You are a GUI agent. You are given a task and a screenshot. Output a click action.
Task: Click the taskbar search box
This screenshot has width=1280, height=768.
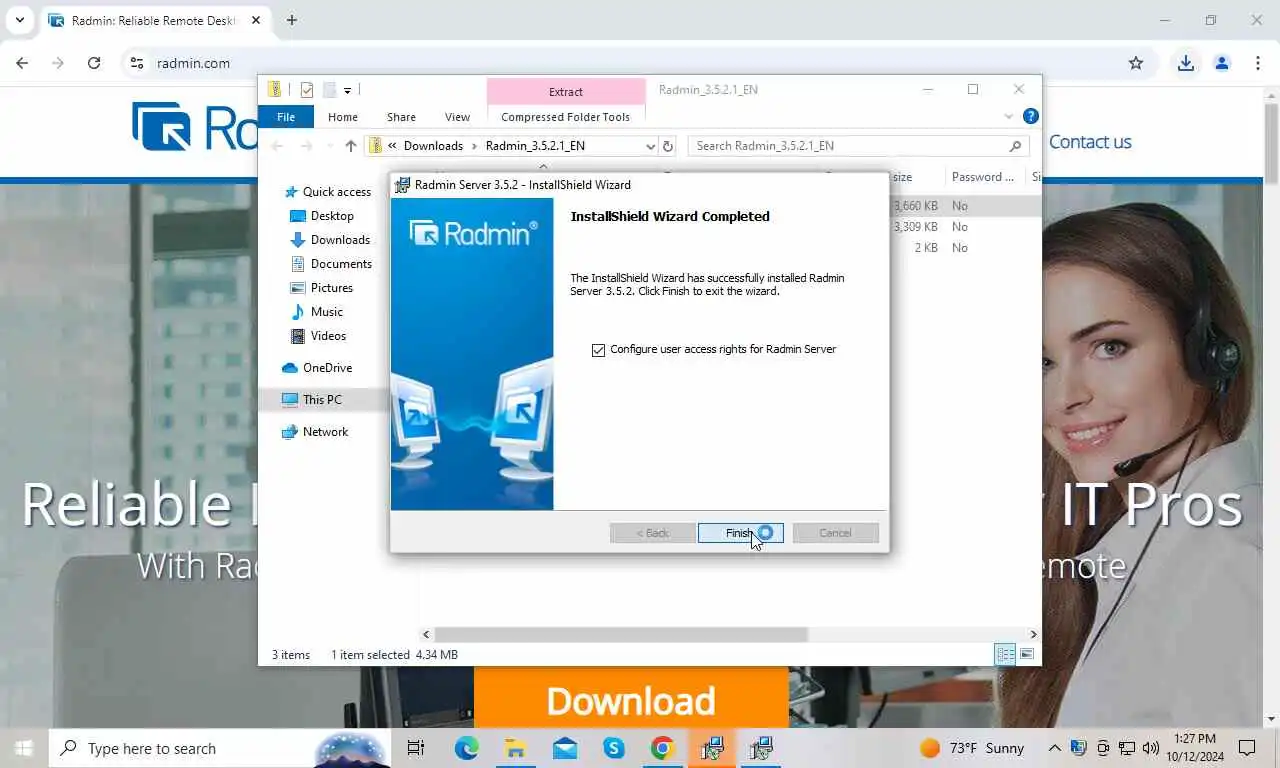coord(220,748)
